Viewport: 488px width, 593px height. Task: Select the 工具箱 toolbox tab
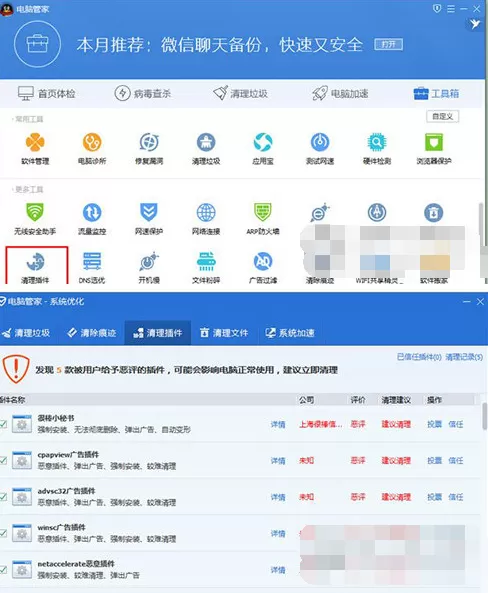(436, 93)
